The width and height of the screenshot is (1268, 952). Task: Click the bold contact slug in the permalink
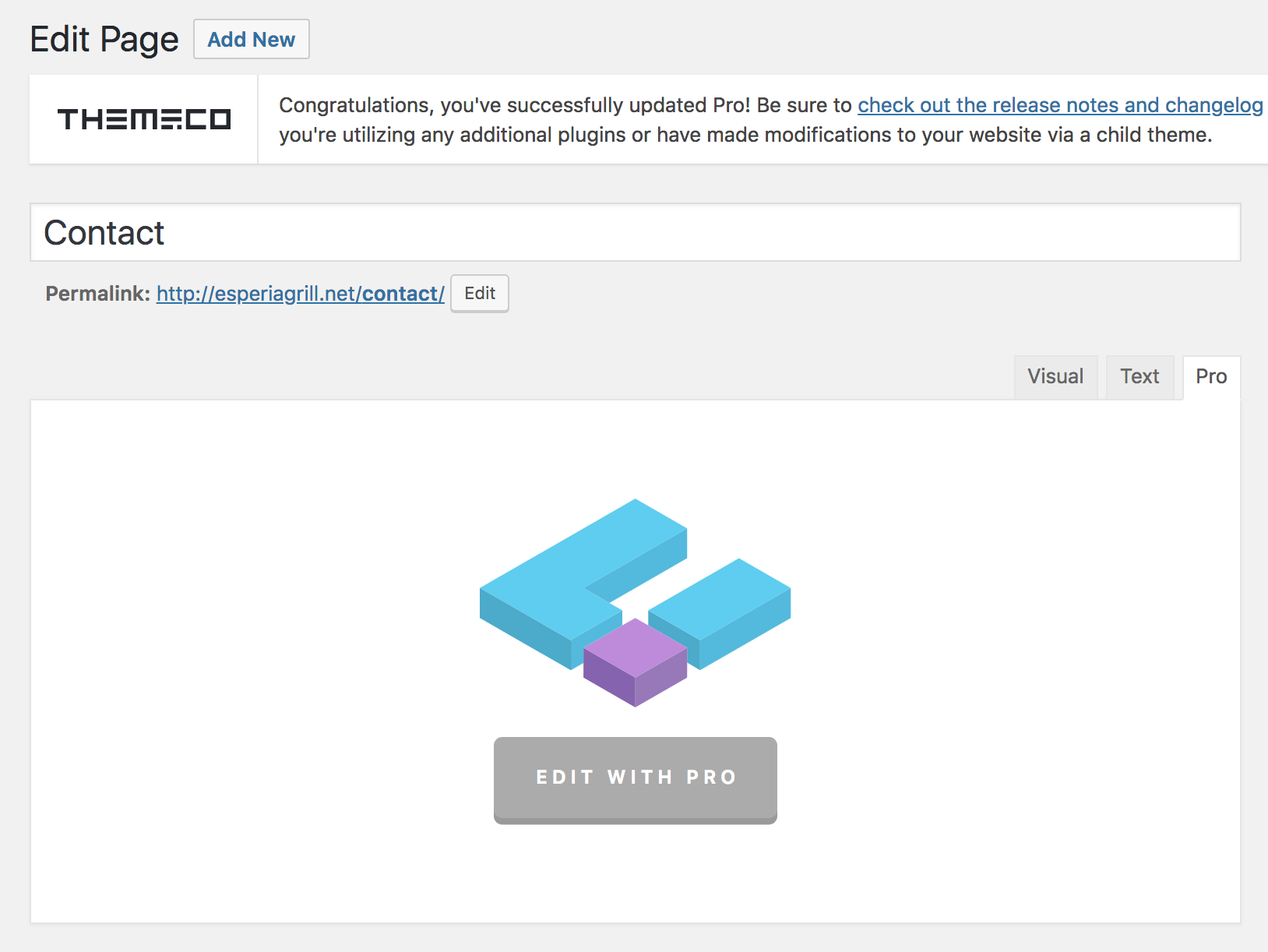400,294
